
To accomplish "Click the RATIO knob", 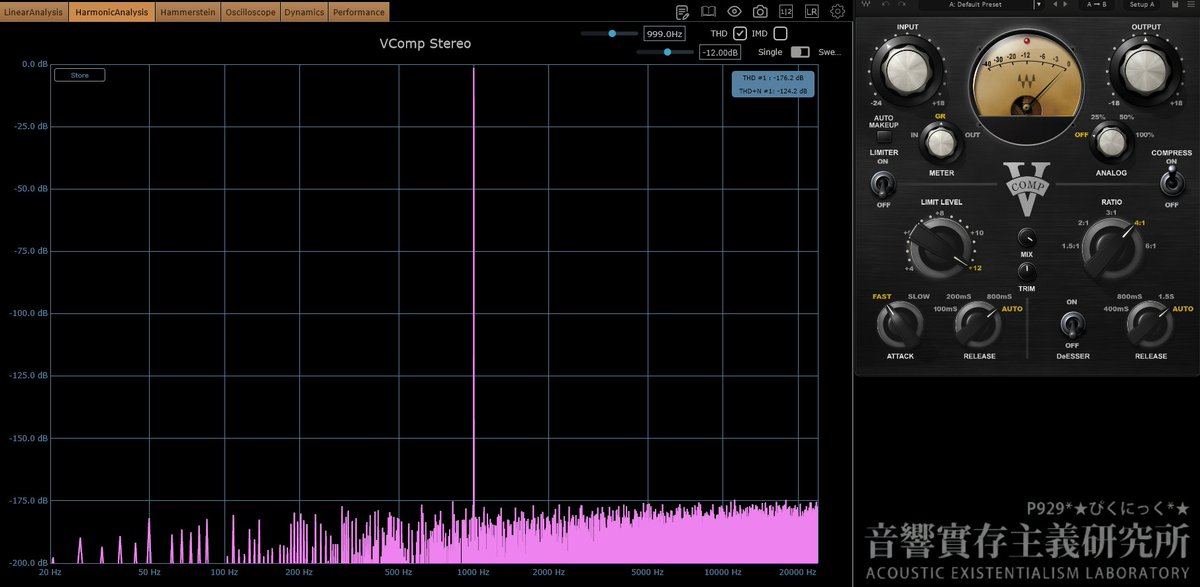I will point(1111,248).
